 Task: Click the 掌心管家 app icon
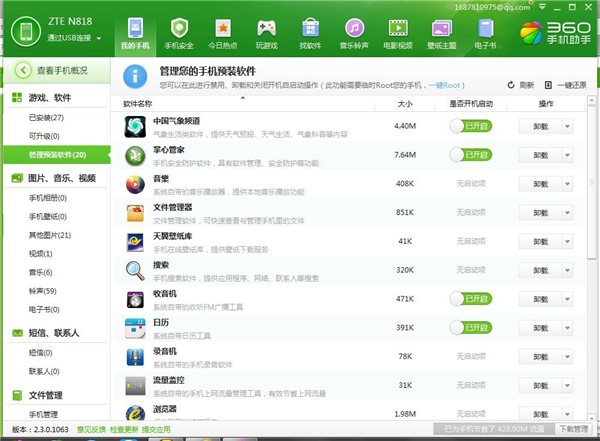coord(135,155)
